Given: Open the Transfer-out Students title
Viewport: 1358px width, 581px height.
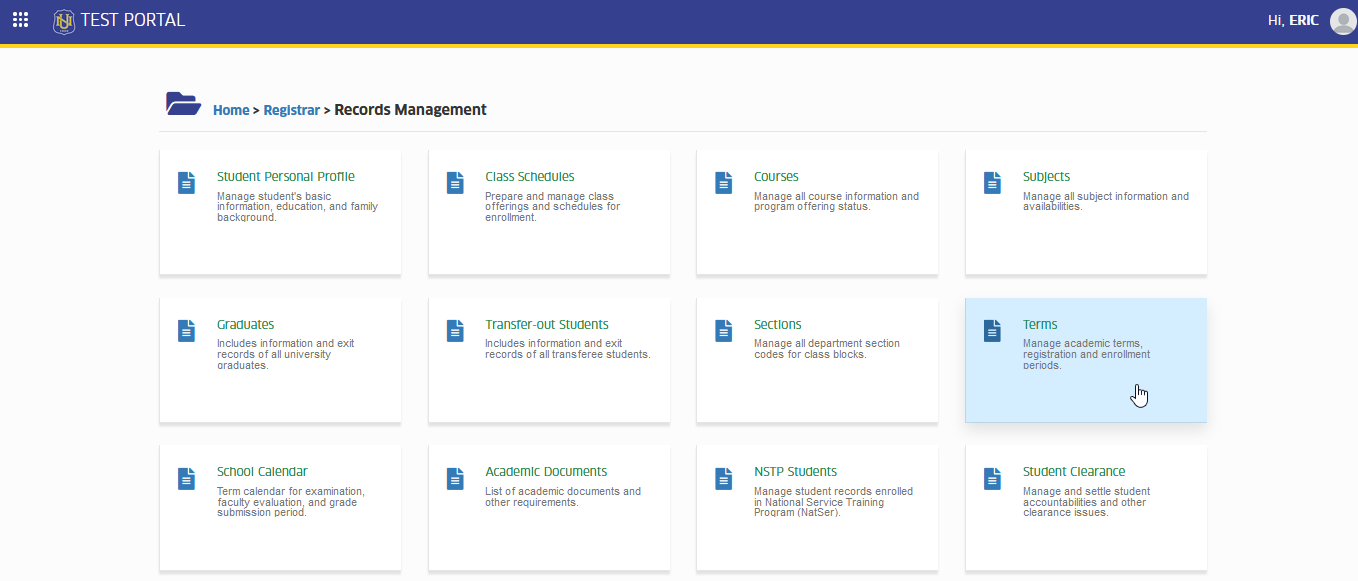Looking at the screenshot, I should click(547, 325).
